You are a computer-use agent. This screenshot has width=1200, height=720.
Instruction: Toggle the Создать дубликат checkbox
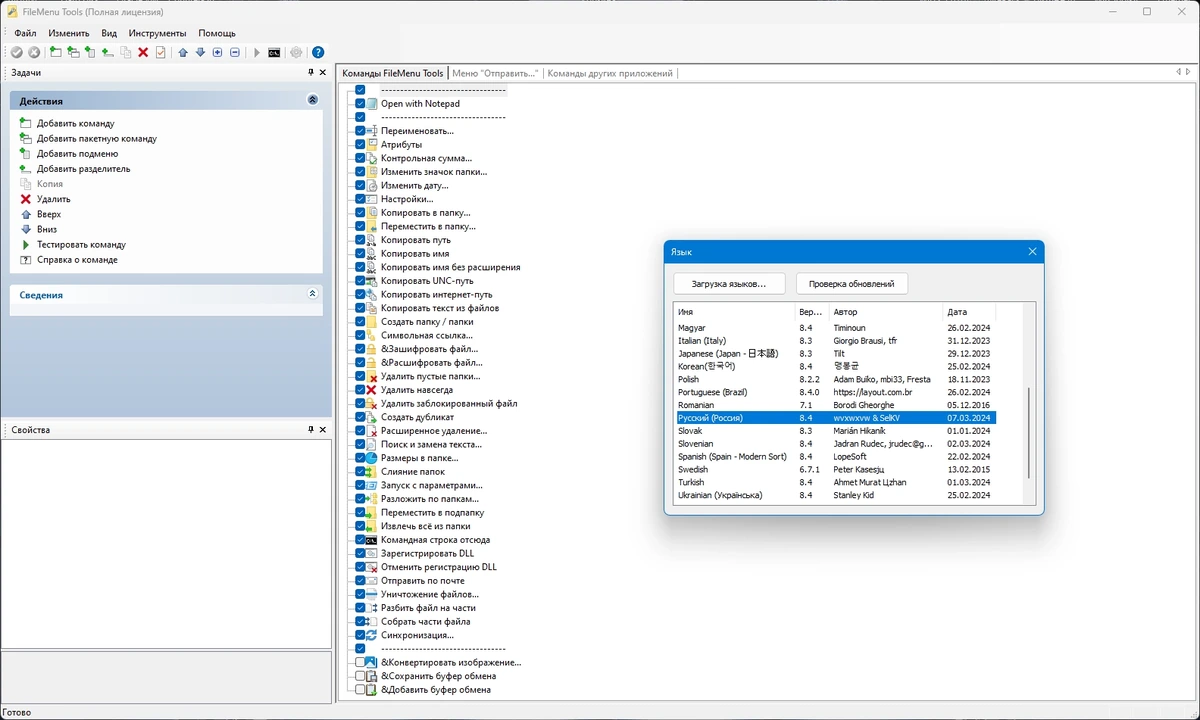[x=360, y=417]
